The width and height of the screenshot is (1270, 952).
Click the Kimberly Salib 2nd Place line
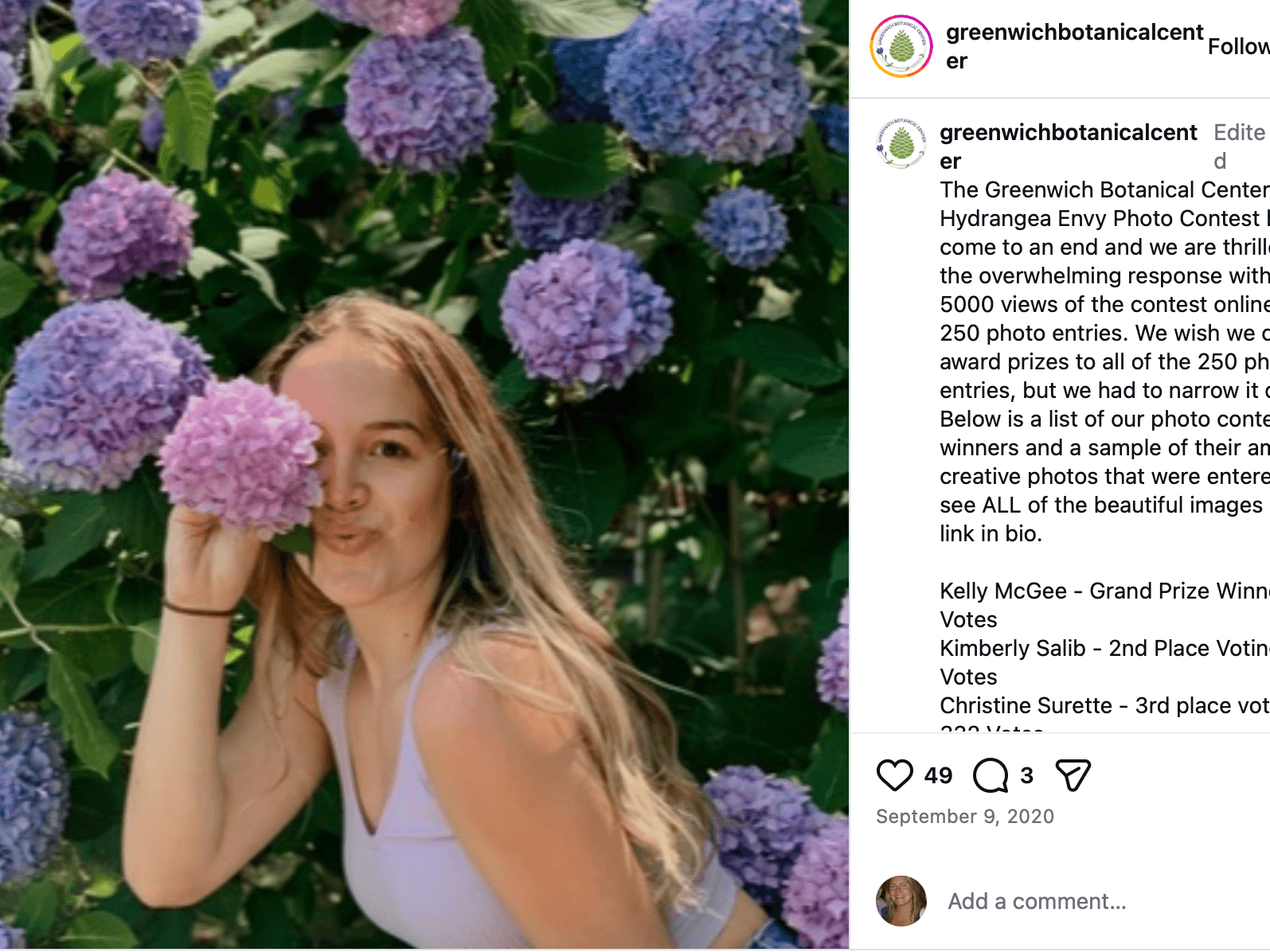(1104, 649)
